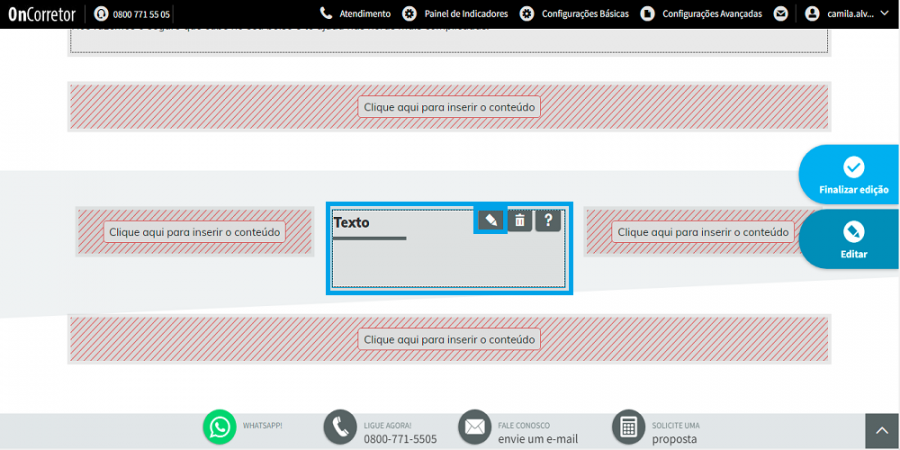
Task: Click Solicite uma proposta link
Action: [x=676, y=433]
